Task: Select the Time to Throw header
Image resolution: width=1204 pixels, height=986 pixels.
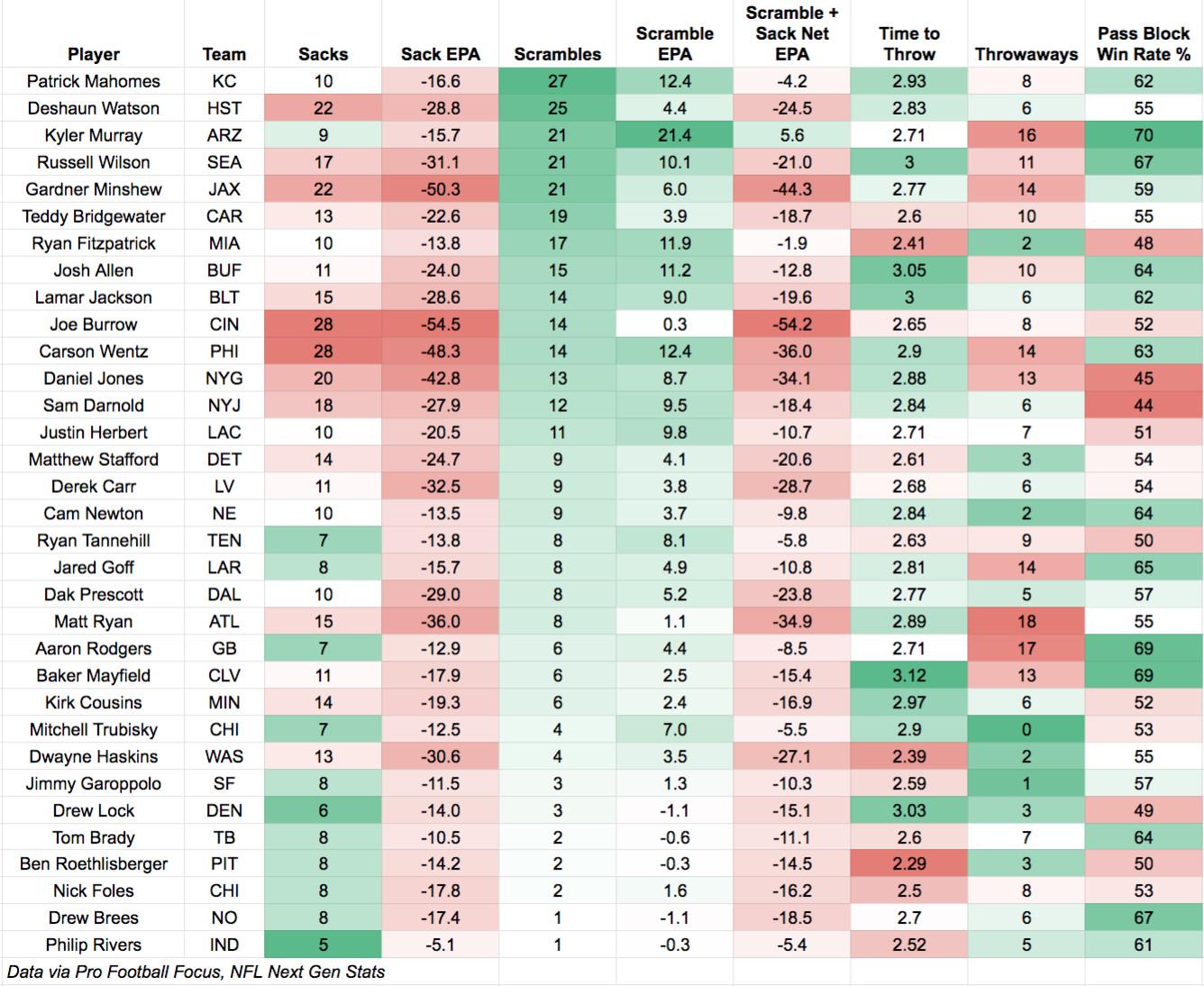Action: pyautogui.click(x=908, y=43)
